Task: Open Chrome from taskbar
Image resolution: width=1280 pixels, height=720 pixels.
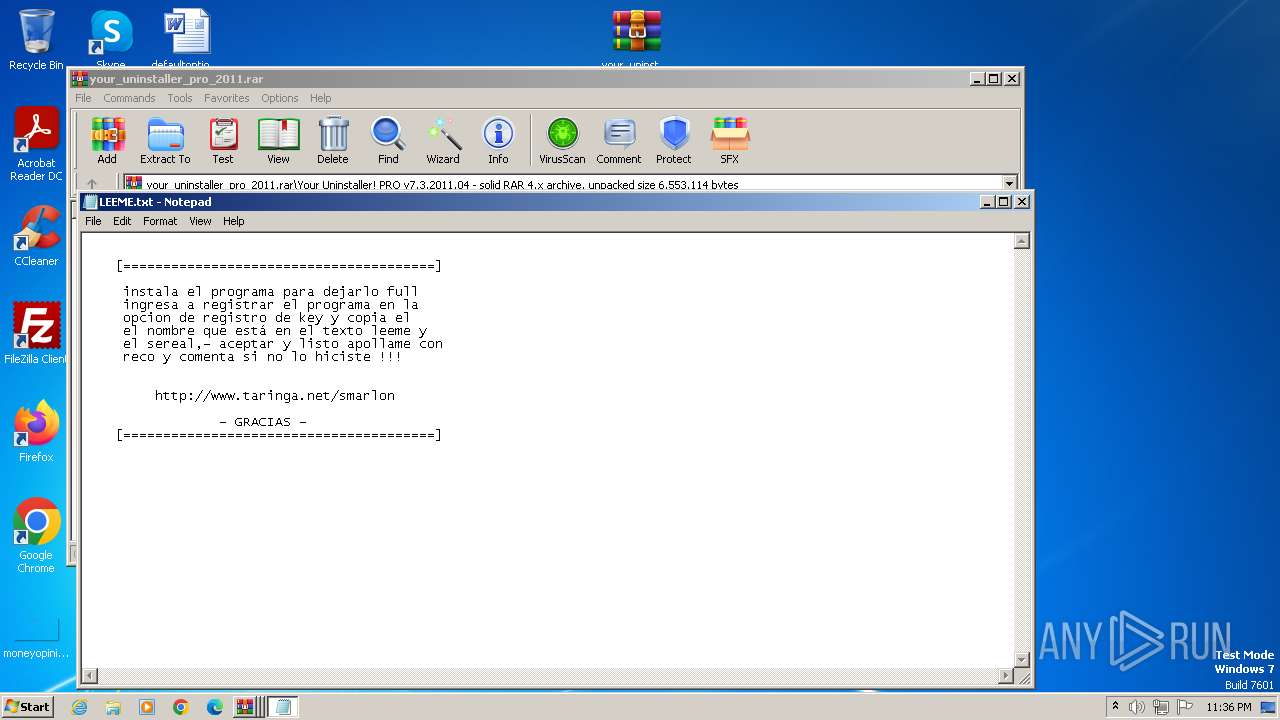Action: point(181,707)
